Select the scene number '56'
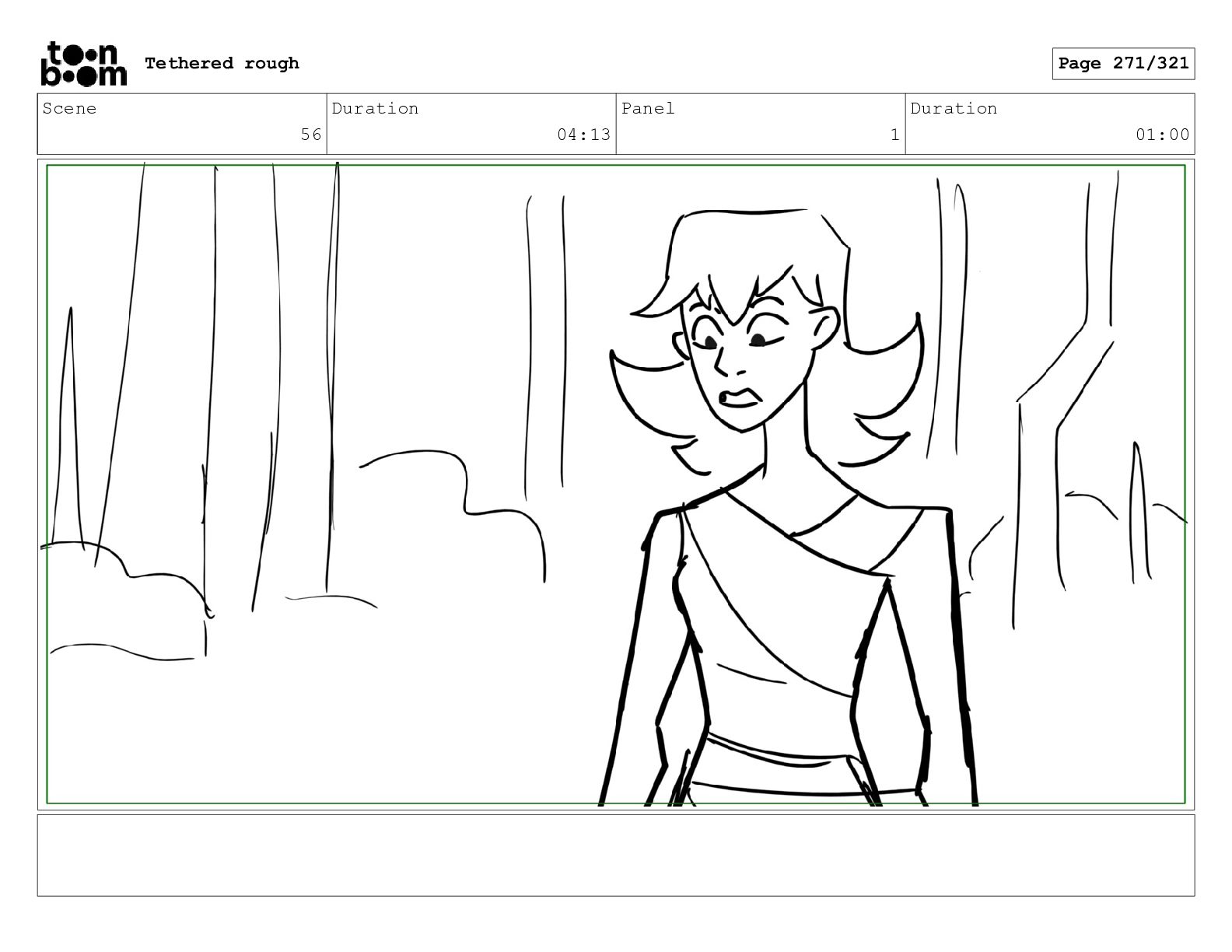The height and width of the screenshot is (952, 1232). point(311,135)
